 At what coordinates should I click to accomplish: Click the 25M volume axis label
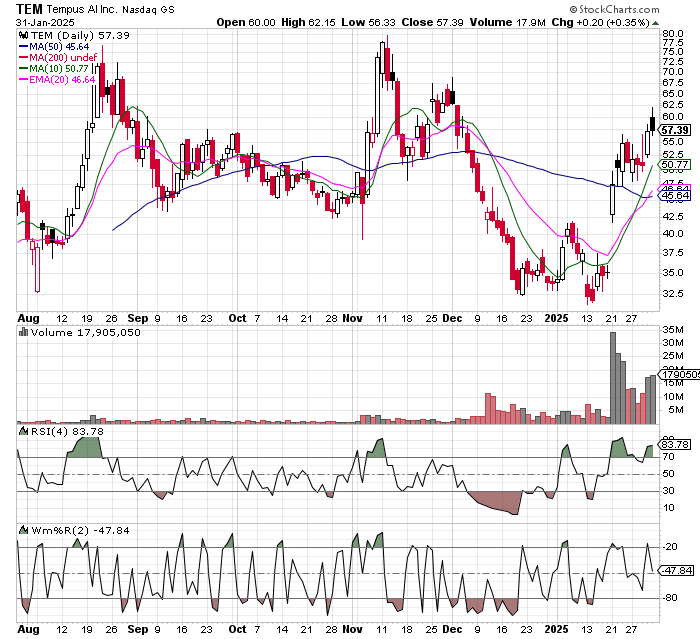(673, 356)
